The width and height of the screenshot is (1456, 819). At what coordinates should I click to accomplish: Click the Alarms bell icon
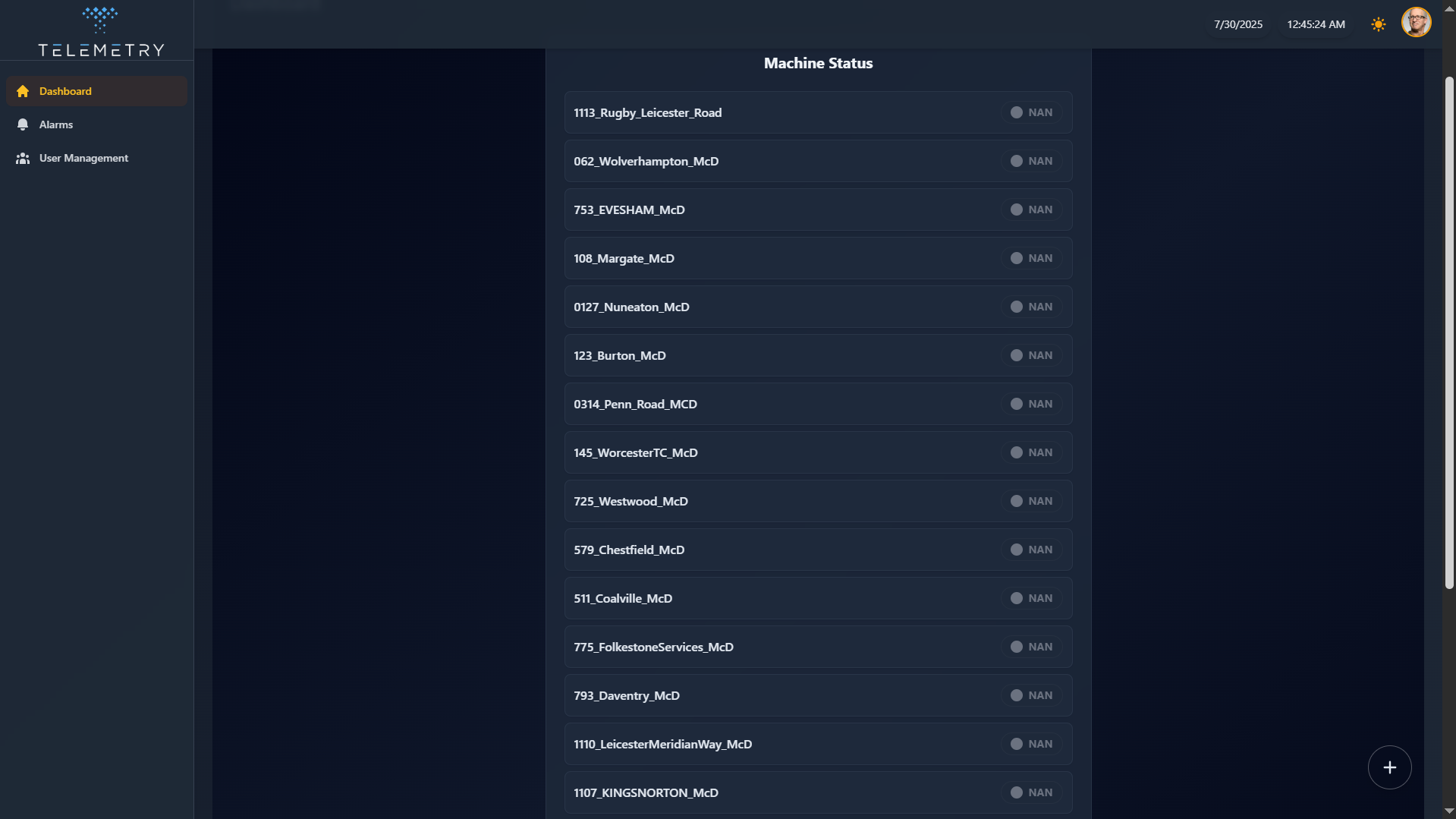pos(23,124)
